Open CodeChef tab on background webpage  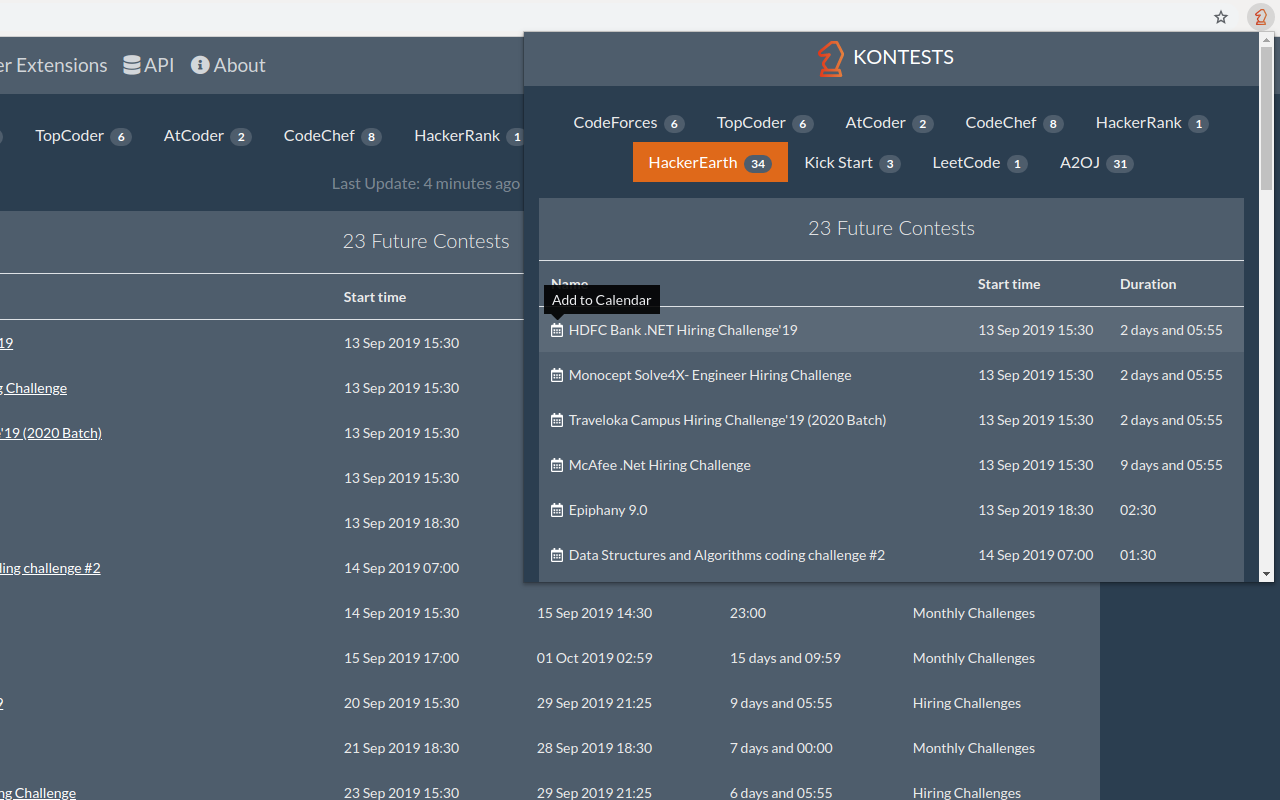(x=332, y=136)
